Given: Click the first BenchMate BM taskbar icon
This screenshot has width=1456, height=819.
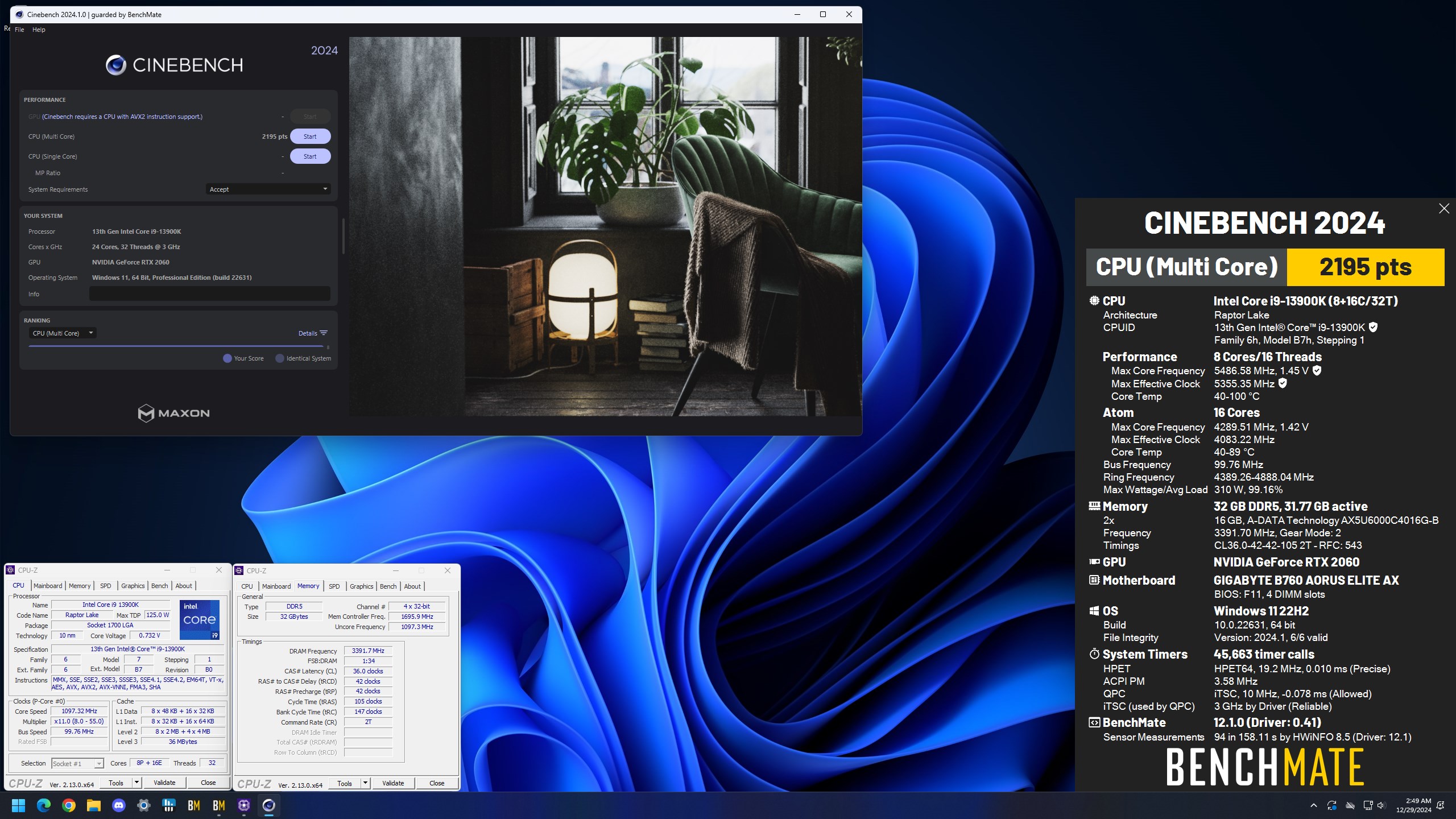Looking at the screenshot, I should tap(194, 805).
